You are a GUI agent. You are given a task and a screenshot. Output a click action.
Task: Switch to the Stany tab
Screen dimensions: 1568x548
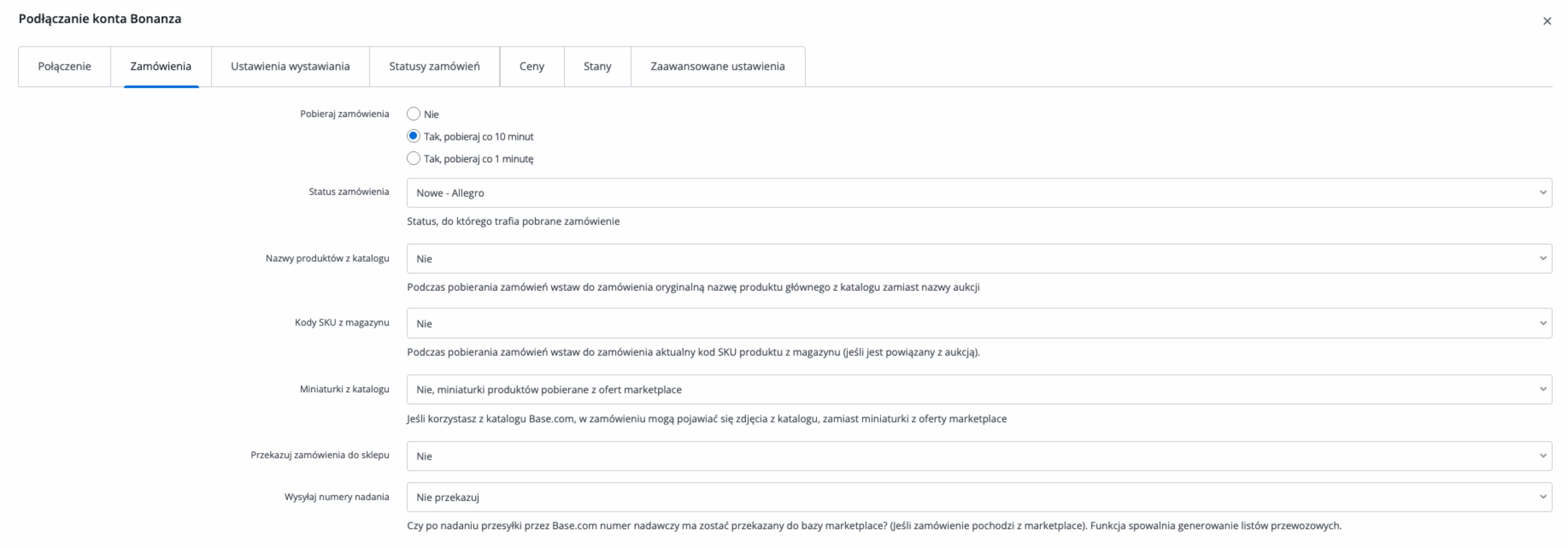(597, 66)
